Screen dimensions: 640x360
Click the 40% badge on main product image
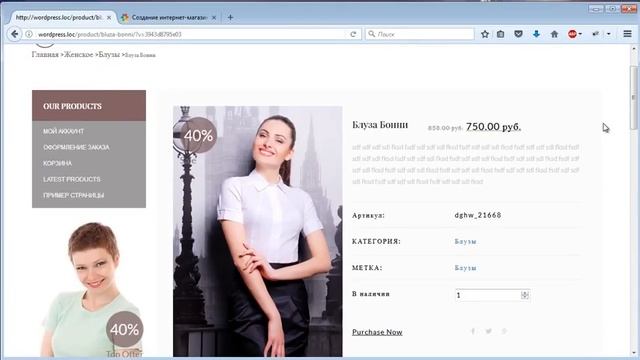(x=198, y=135)
